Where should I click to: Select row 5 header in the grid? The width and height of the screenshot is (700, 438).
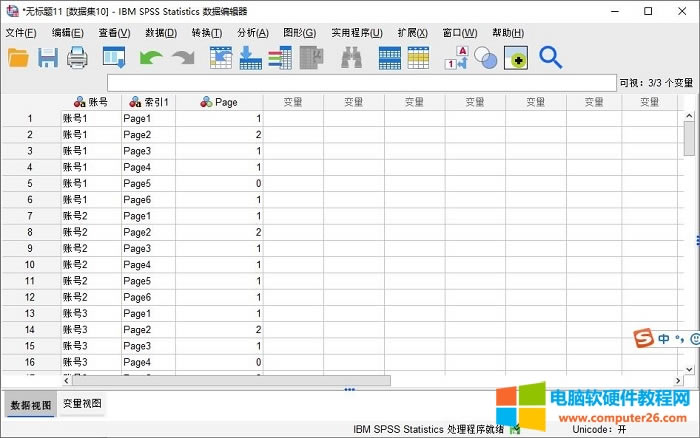[30, 184]
